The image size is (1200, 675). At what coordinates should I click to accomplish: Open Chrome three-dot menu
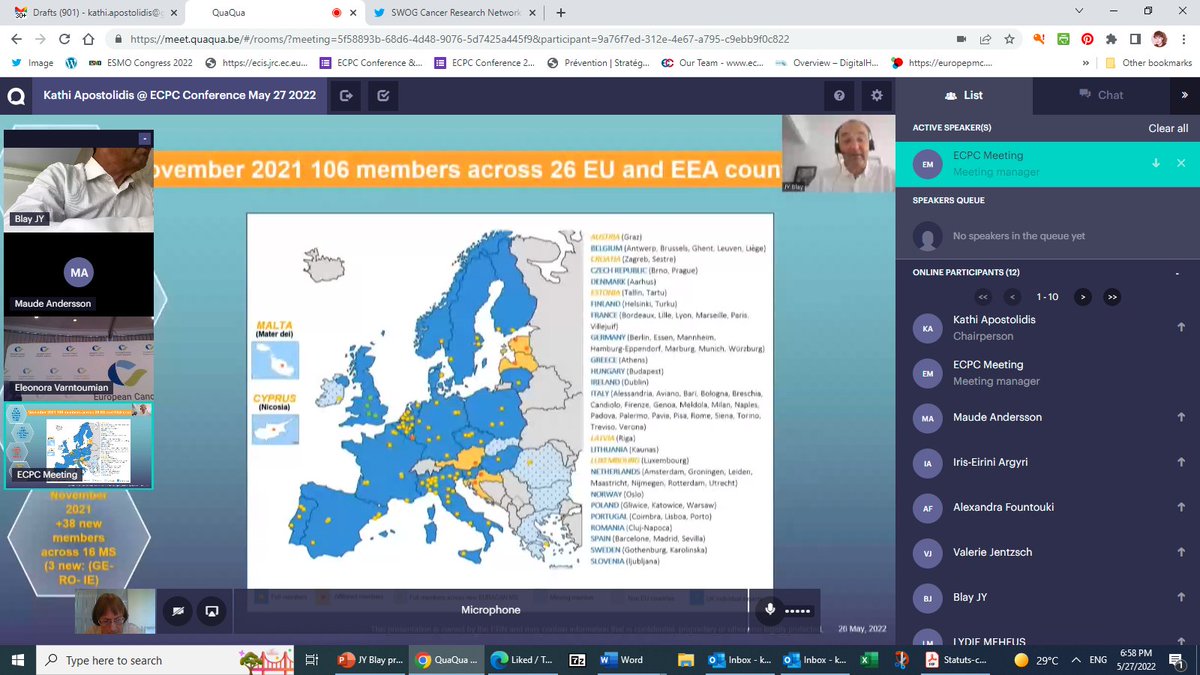pyautogui.click(x=1185, y=39)
